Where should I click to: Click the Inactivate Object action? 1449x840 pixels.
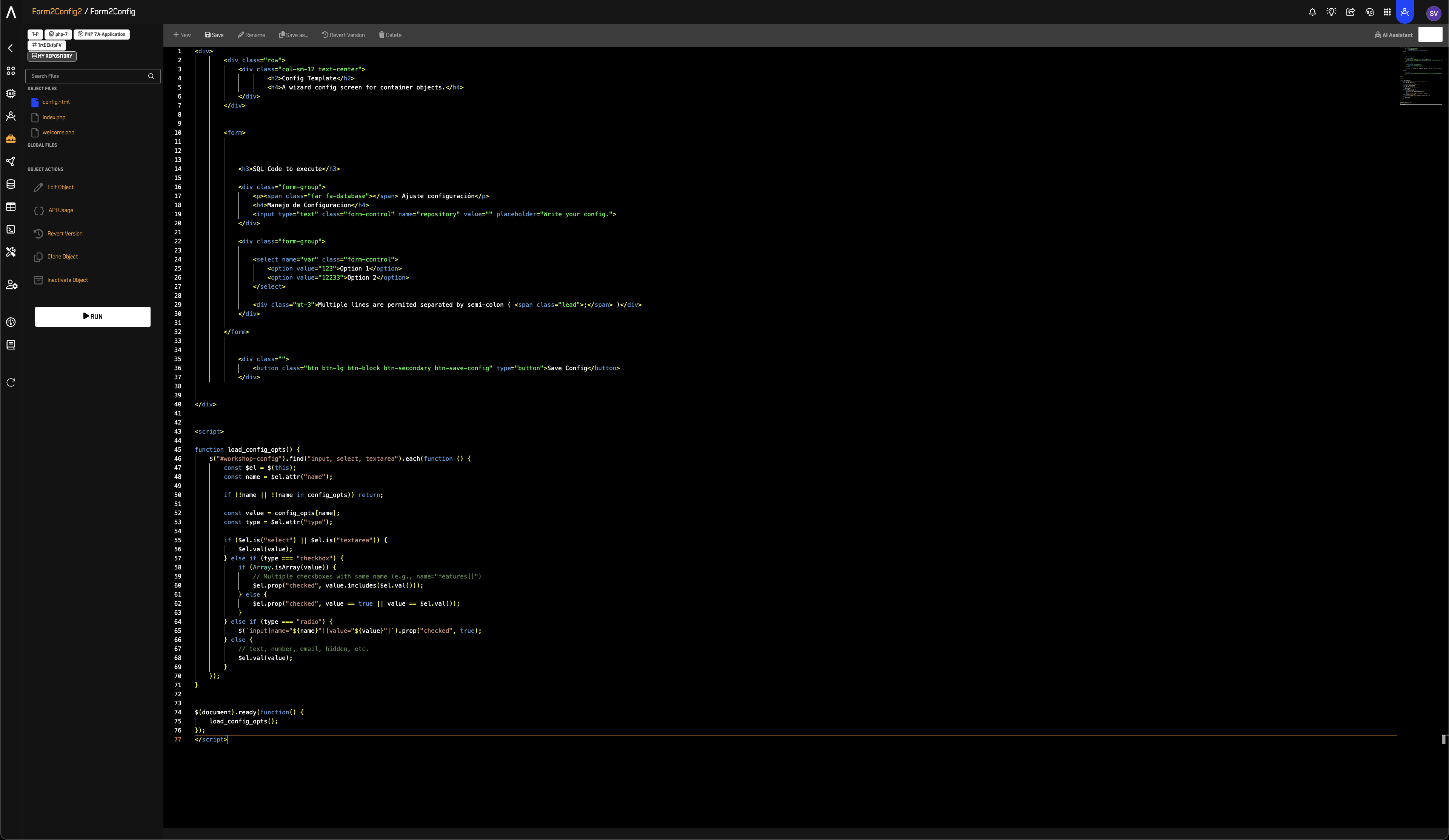click(x=68, y=280)
